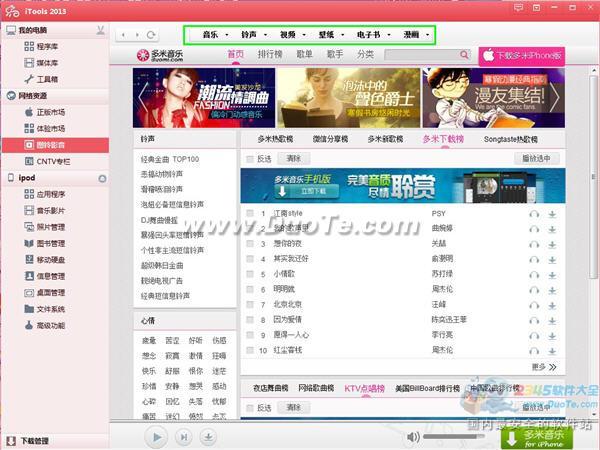
Task: Open 文件系统 under ipod
Action: [45, 309]
